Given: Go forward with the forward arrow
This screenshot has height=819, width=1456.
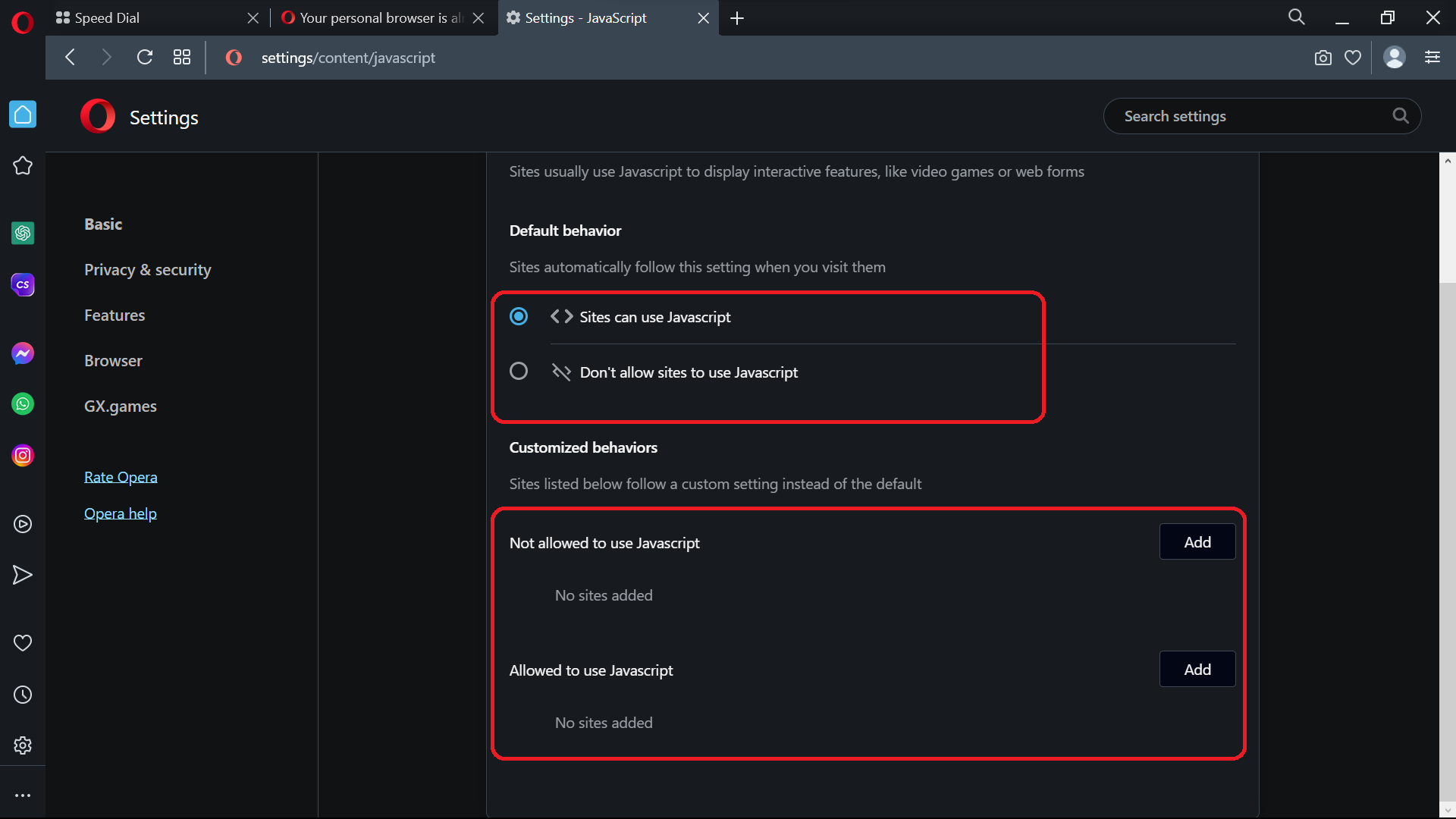Looking at the screenshot, I should point(106,58).
